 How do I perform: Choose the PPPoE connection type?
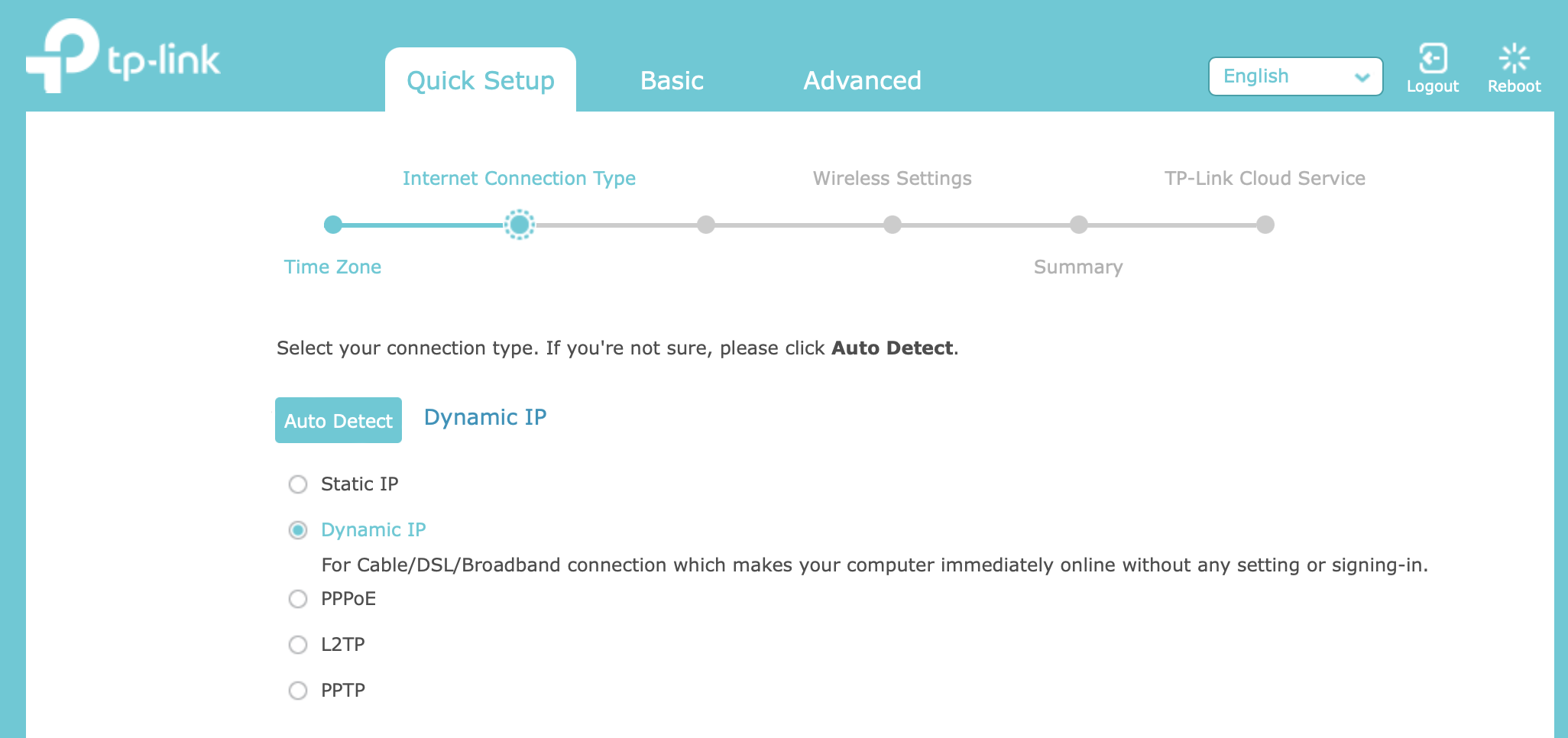(x=298, y=599)
